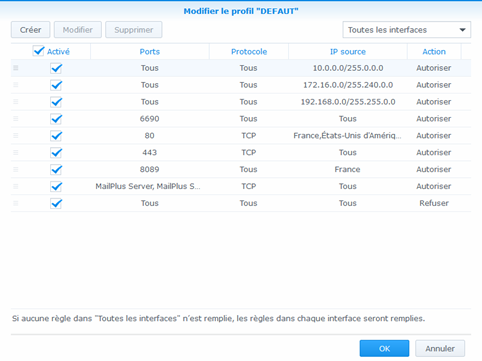Cancel using the Annuler button
This screenshot has height=361, width=482.
[x=440, y=348]
